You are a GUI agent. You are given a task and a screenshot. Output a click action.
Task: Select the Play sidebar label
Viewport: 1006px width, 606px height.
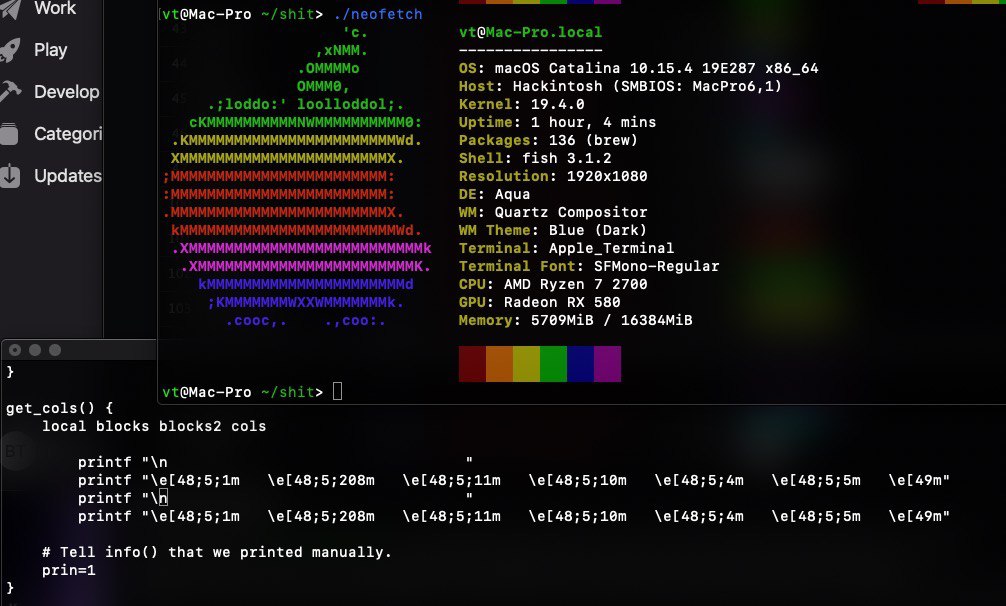coord(51,50)
